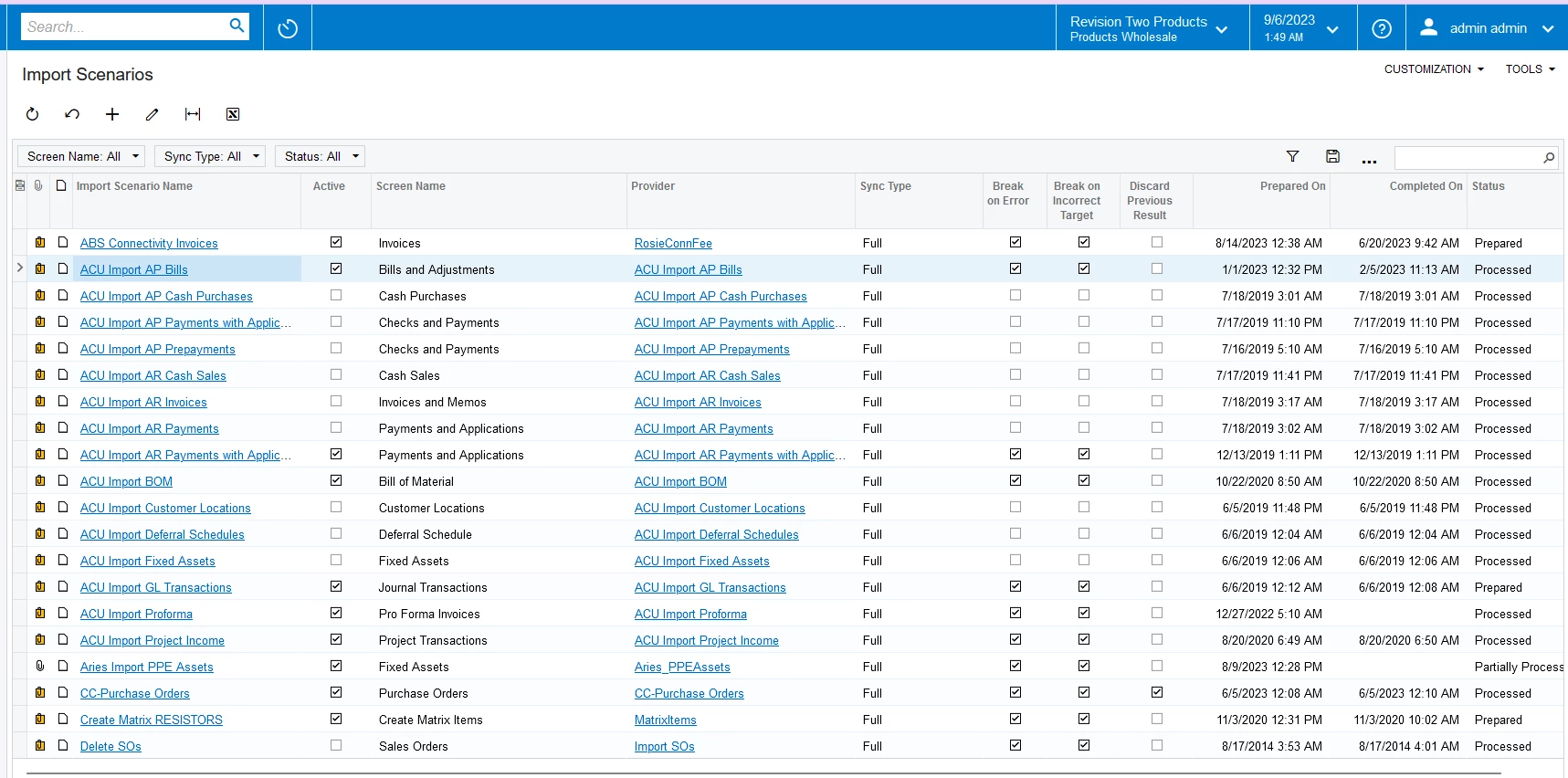Click the grid search text box
This screenshot has height=778, width=1568.
tap(1467, 158)
